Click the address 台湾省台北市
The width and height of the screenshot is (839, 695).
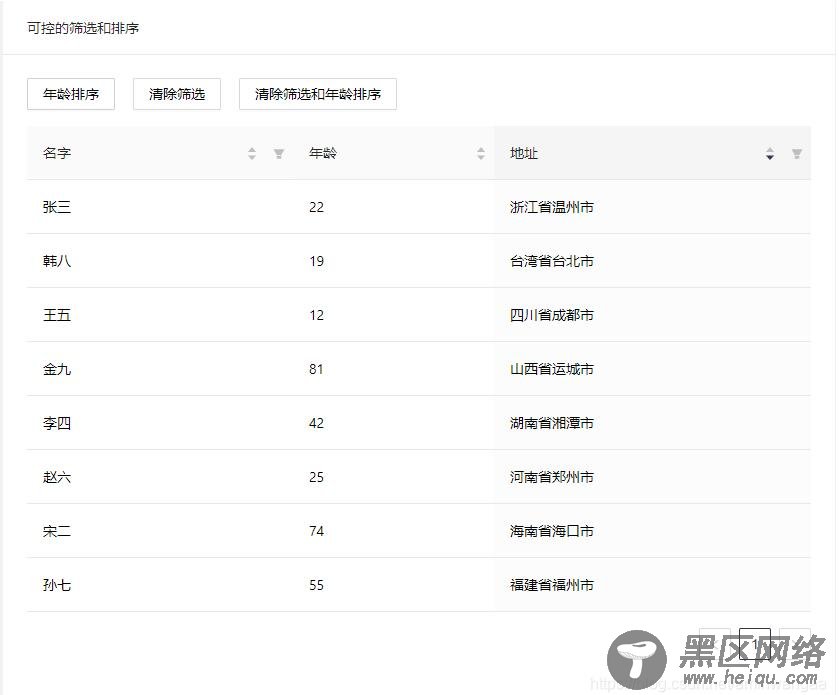click(x=552, y=261)
